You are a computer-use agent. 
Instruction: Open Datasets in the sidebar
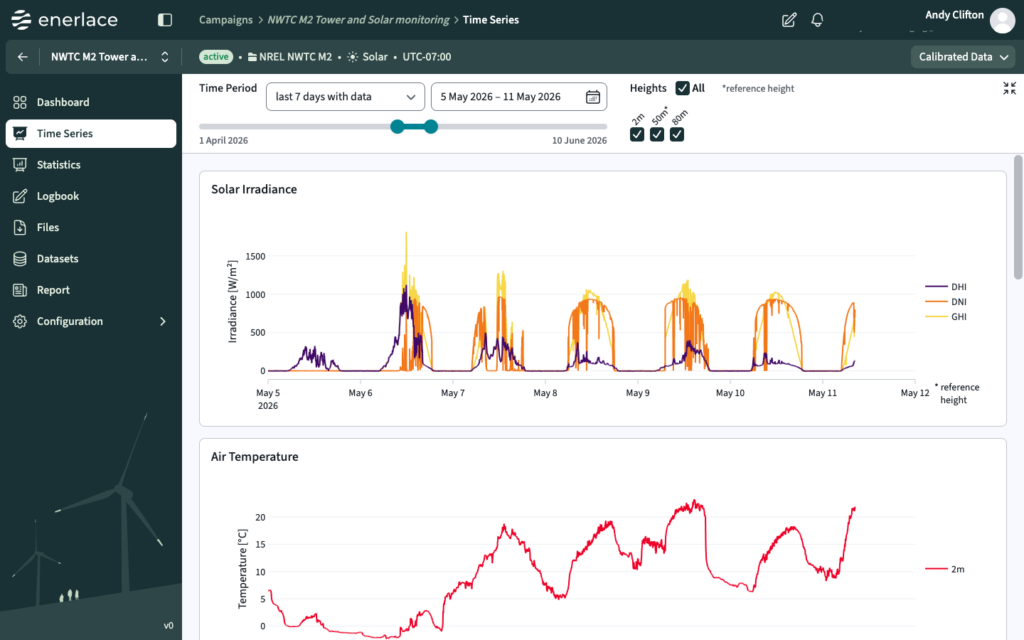(x=91, y=259)
